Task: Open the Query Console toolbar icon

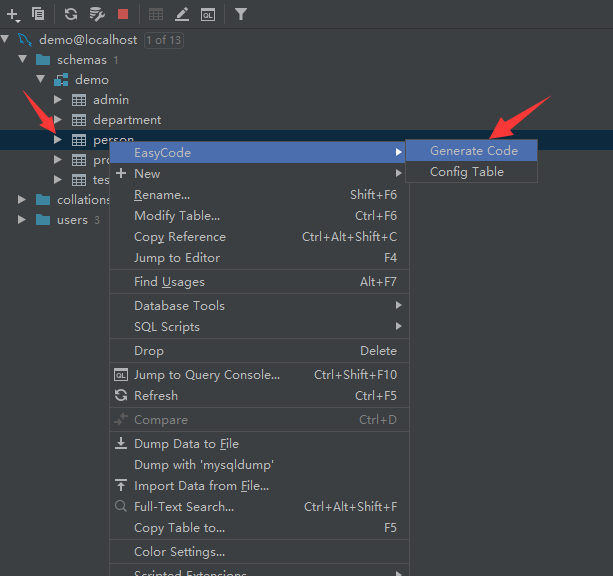Action: [208, 15]
